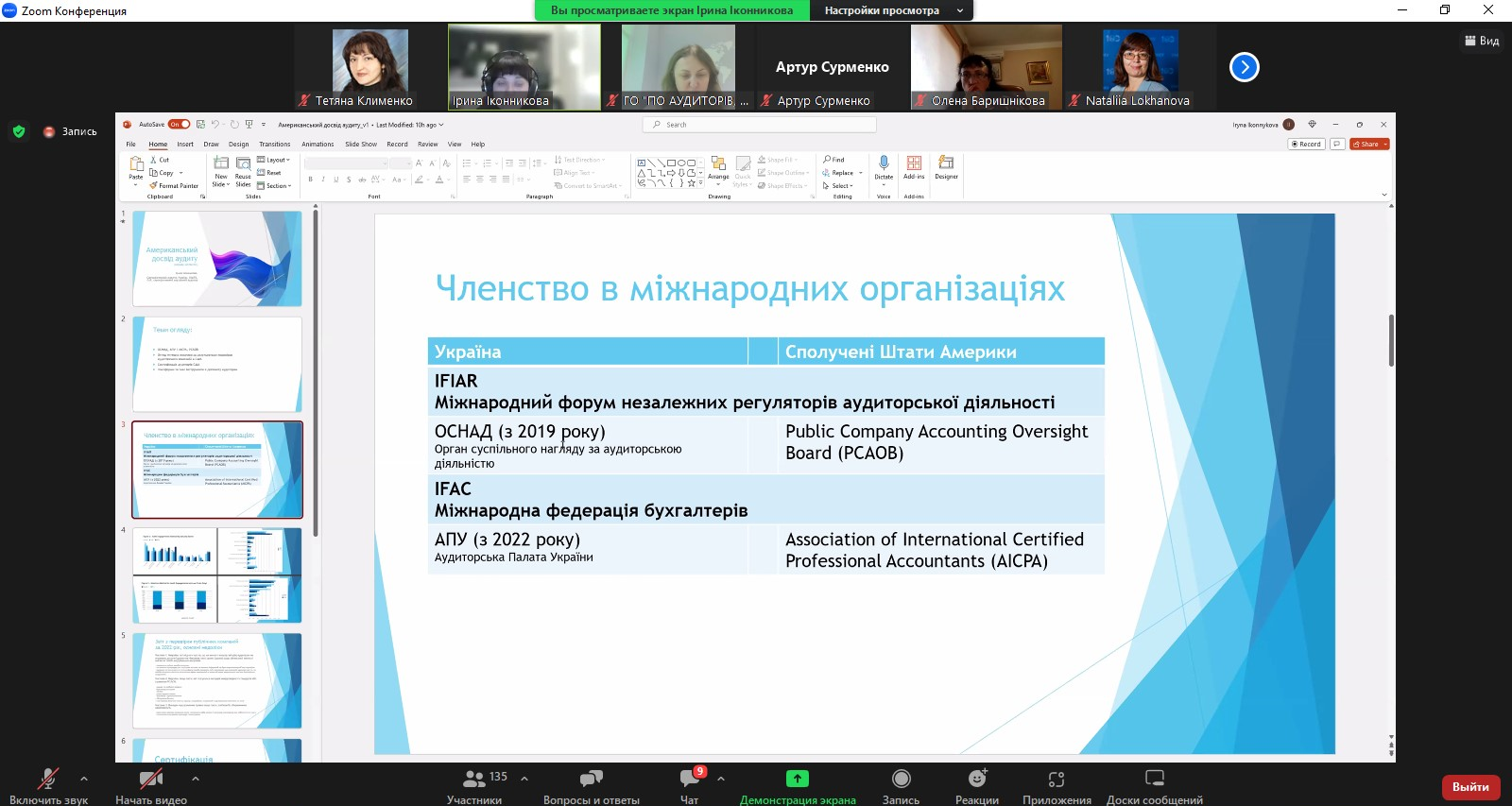Open Реакции reactions menu

(x=977, y=785)
